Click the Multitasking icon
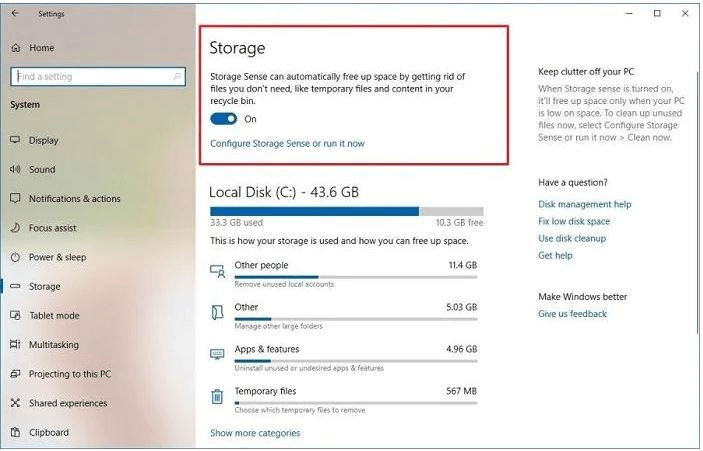703x451 pixels. coord(15,344)
